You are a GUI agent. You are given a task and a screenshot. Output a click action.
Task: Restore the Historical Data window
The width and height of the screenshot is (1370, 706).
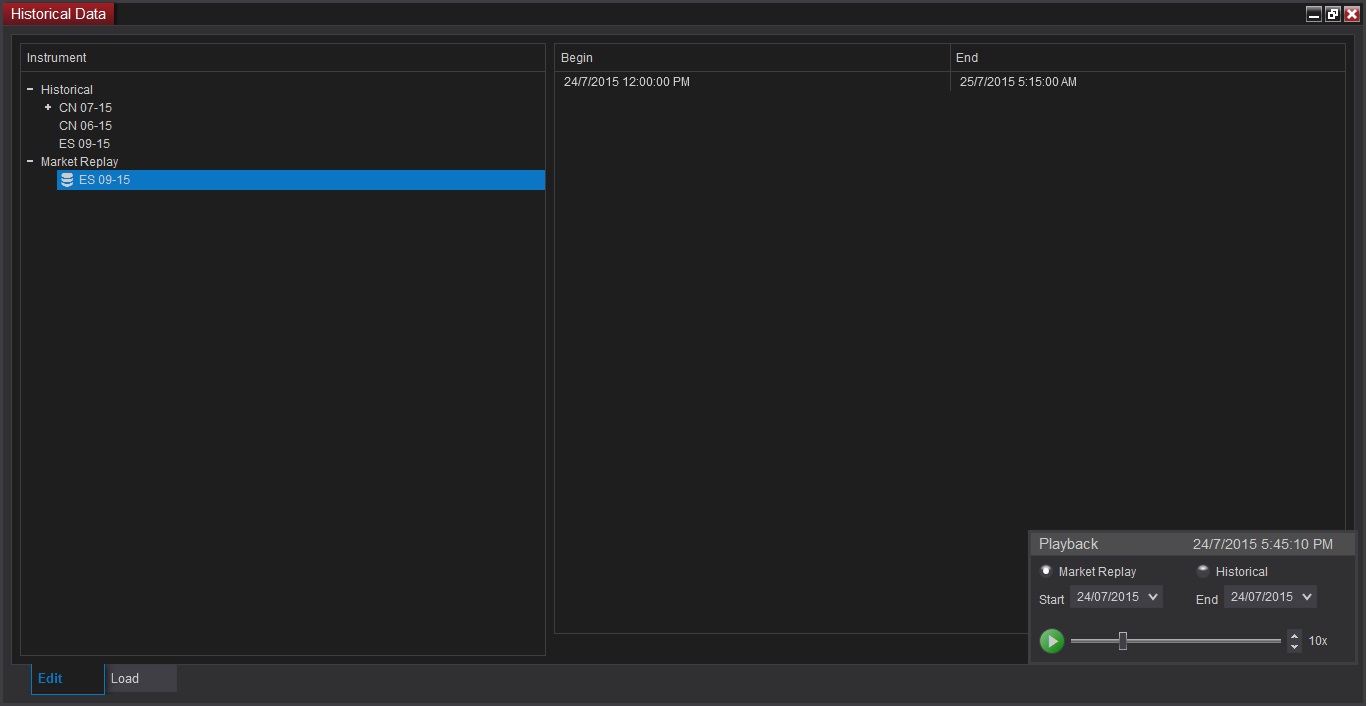[x=1333, y=14]
